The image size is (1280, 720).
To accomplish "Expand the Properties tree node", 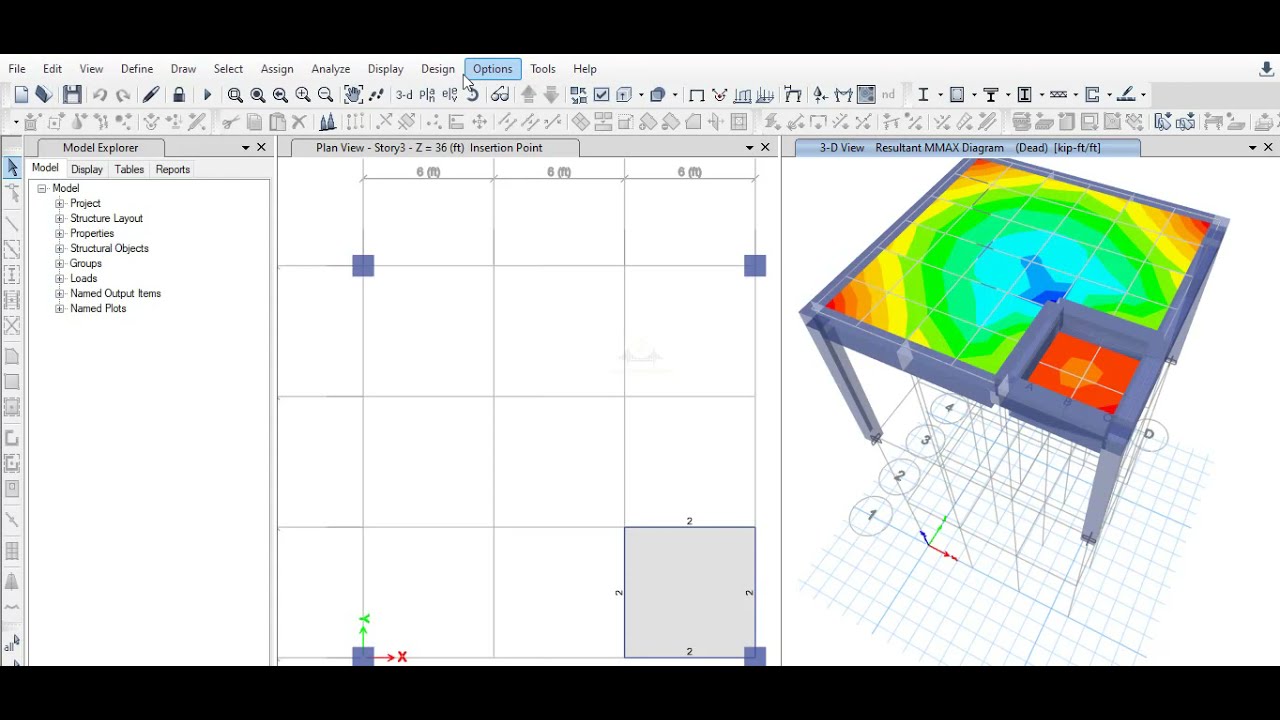I will [x=60, y=234].
